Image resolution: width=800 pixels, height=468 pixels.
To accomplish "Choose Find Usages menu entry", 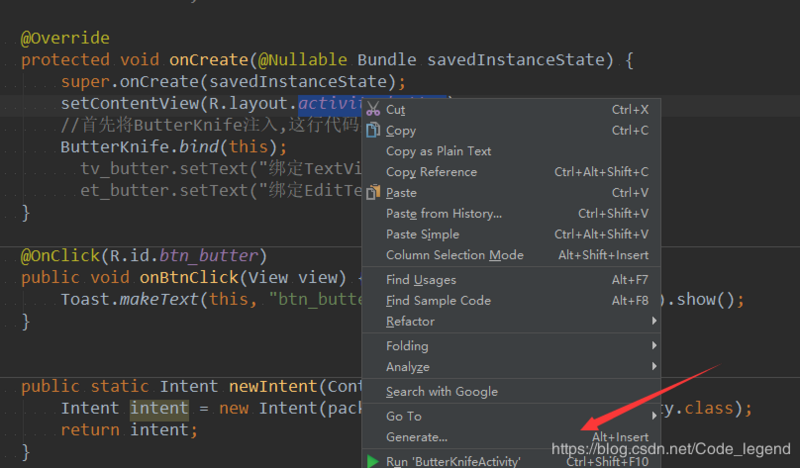I will (x=511, y=280).
